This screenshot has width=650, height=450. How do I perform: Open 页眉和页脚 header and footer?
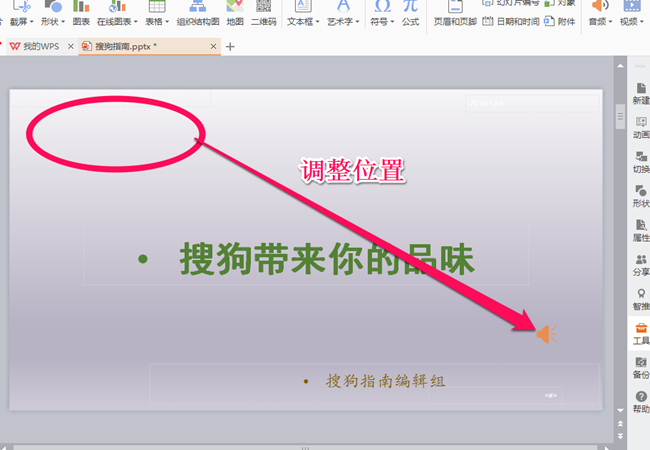pos(455,13)
